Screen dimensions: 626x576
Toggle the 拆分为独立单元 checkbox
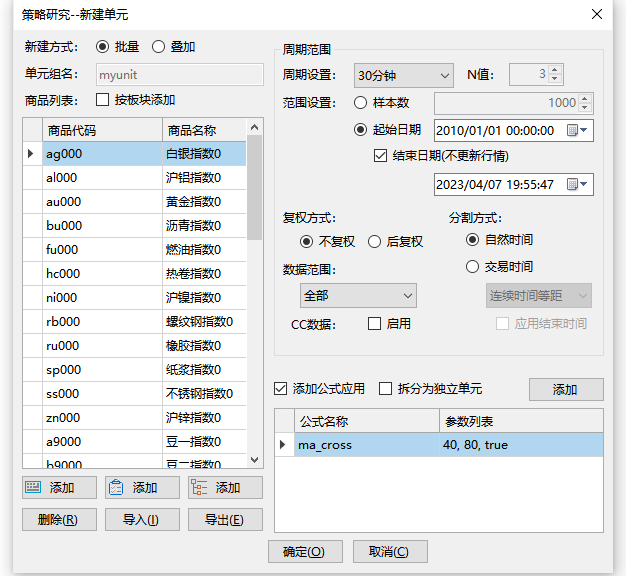[383, 389]
